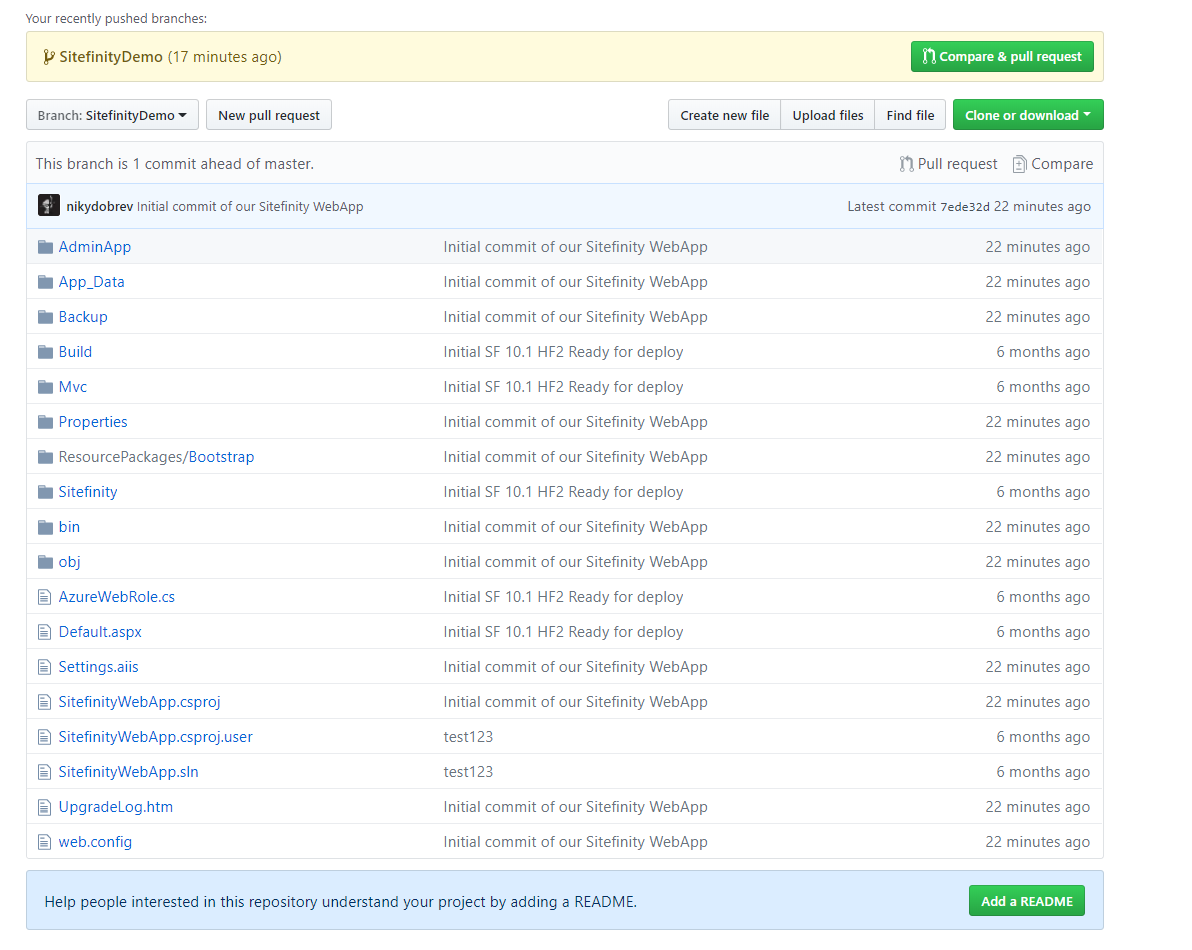The image size is (1192, 950).
Task: Click the nikydobrev avatar thumbnail
Action: click(x=49, y=206)
